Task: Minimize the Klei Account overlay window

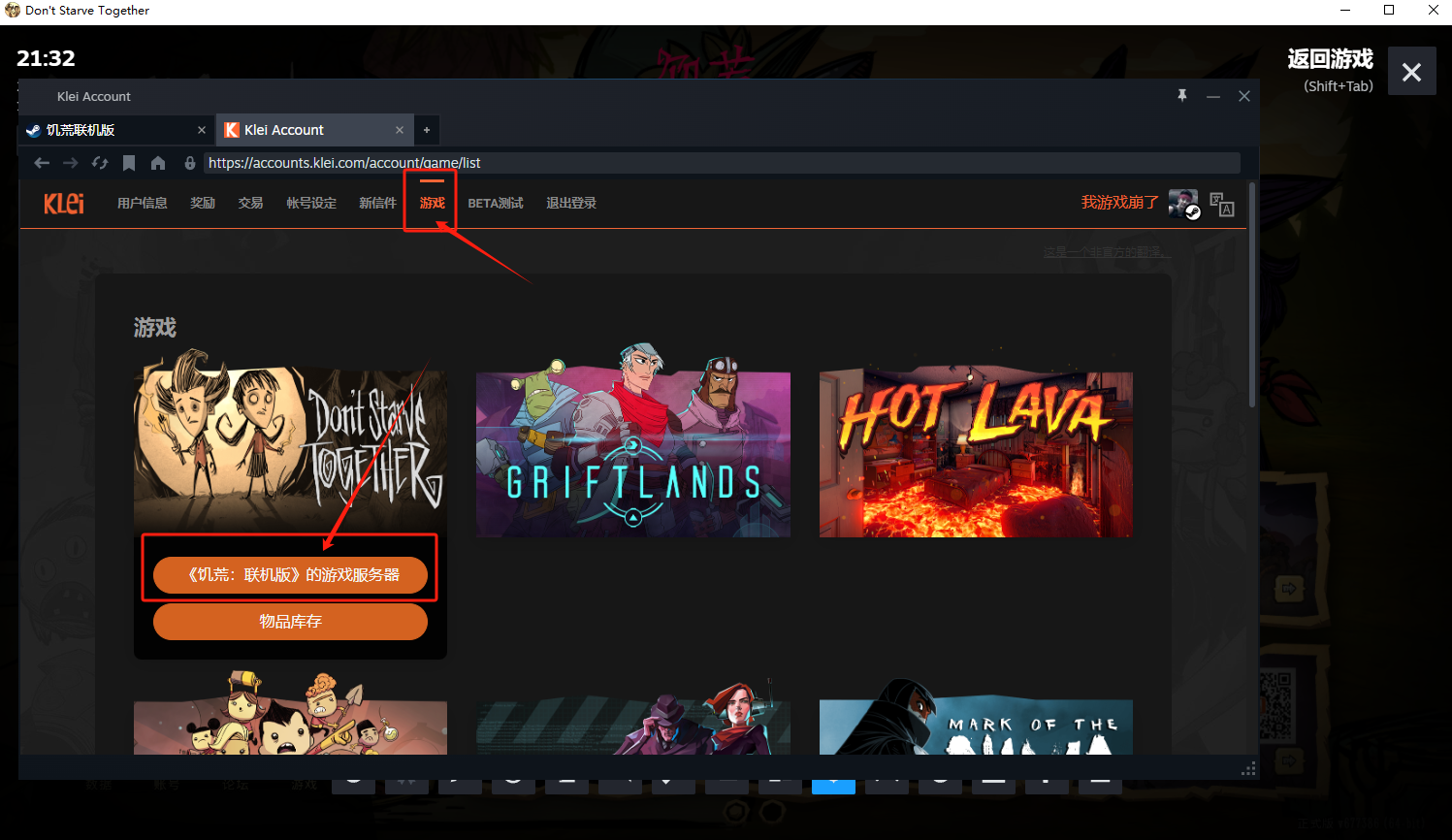Action: tap(1213, 96)
